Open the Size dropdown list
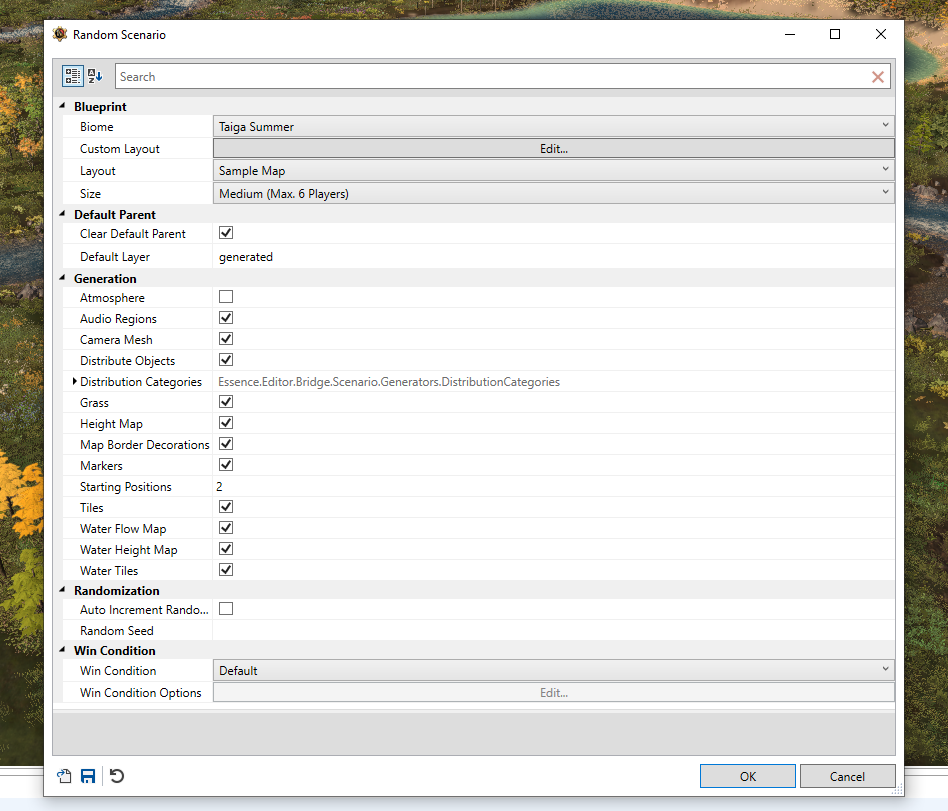Image resolution: width=948 pixels, height=811 pixels. (x=553, y=194)
